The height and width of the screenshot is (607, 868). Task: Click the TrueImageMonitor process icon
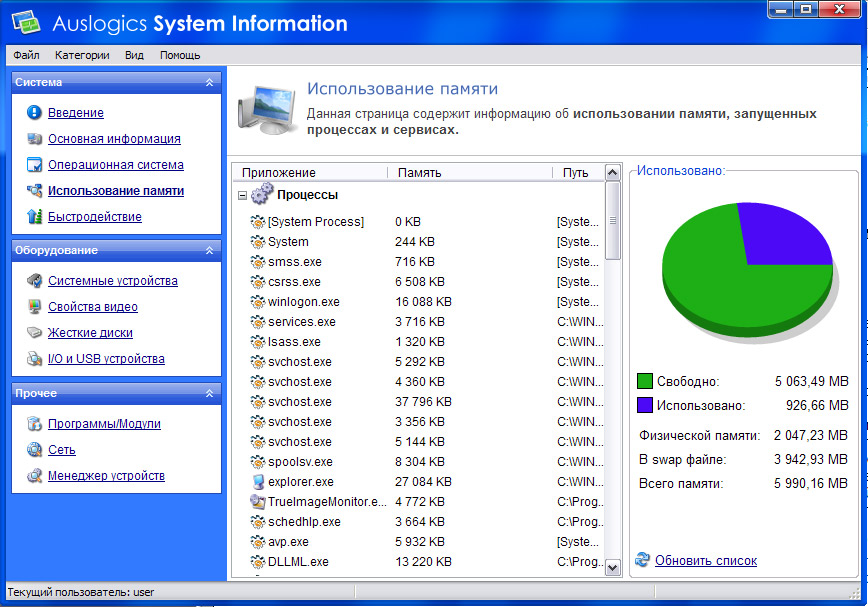coord(257,502)
